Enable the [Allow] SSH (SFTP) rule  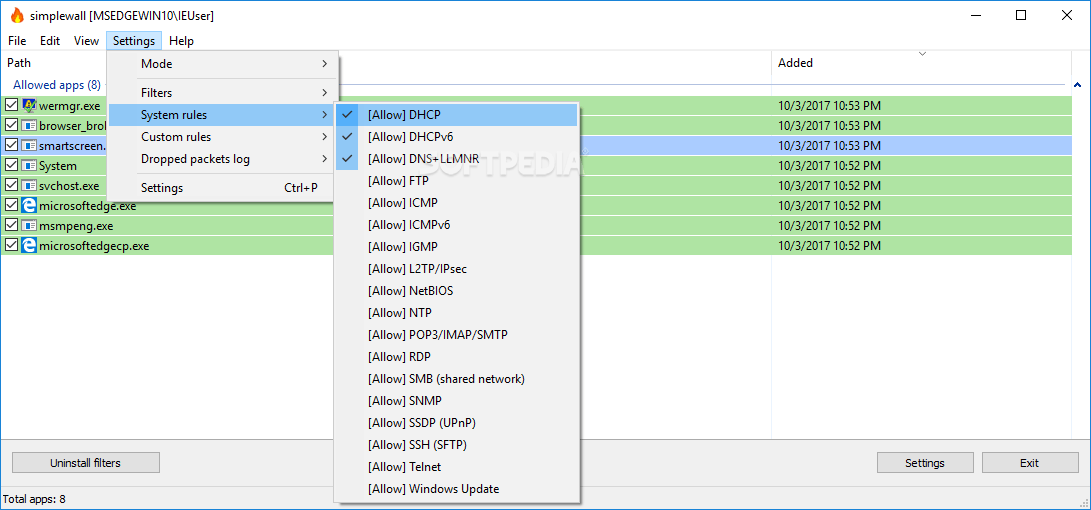pos(456,445)
